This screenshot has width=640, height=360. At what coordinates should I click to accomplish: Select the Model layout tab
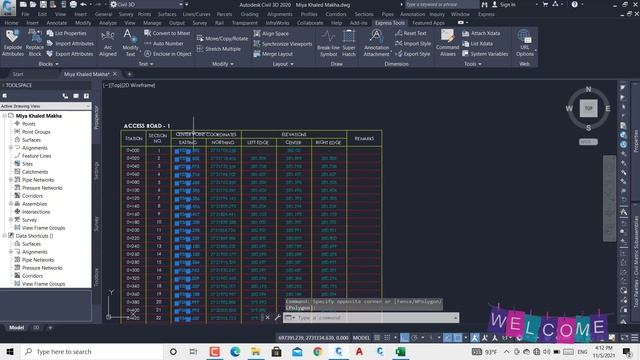coord(16,327)
